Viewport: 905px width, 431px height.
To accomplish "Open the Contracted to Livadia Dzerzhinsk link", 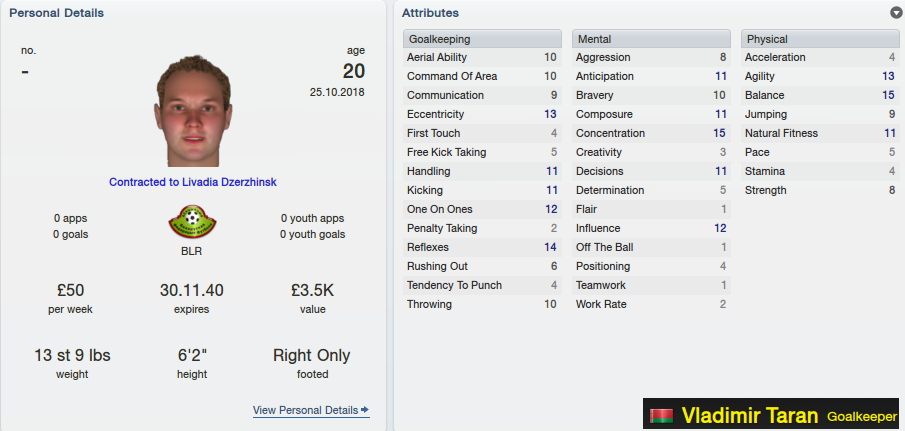I will [193, 182].
